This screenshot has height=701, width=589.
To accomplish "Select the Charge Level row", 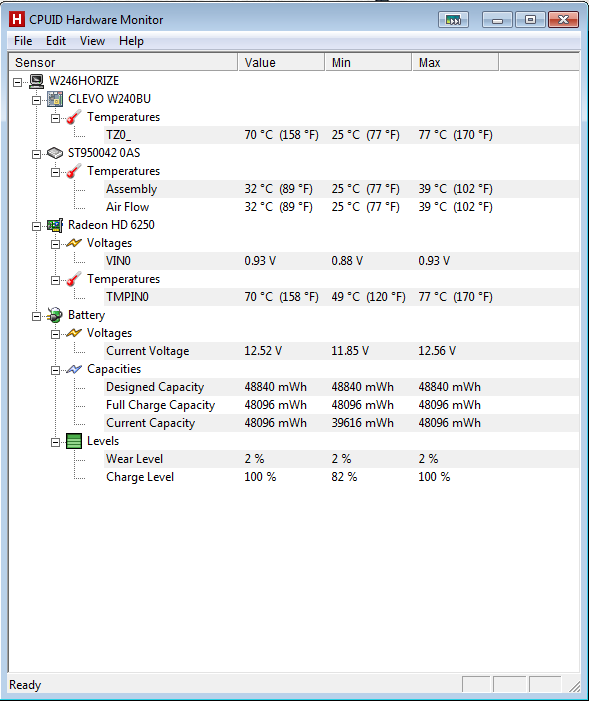I will click(342, 477).
